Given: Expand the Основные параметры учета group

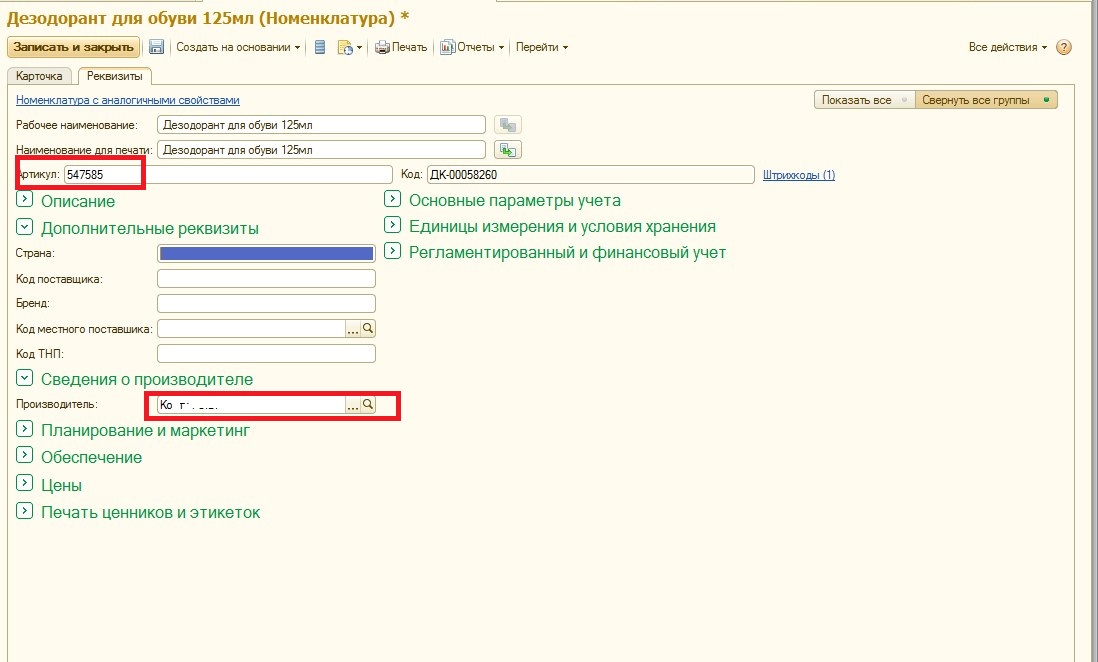Looking at the screenshot, I should (x=393, y=200).
